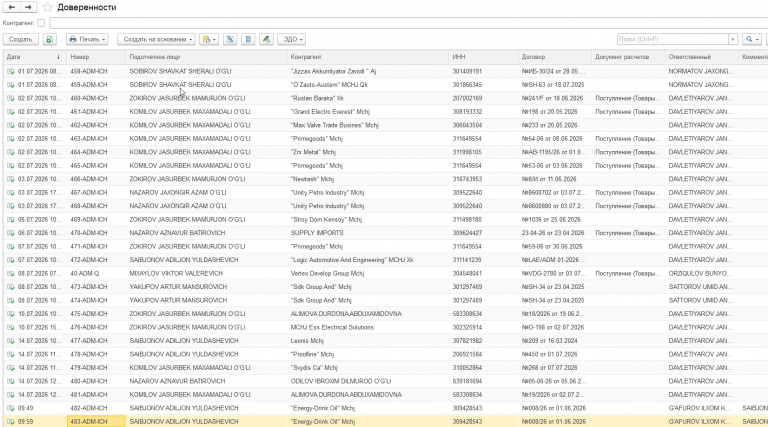Open the Печать dropdown menu
This screenshot has height=427, width=768.
(x=87, y=39)
